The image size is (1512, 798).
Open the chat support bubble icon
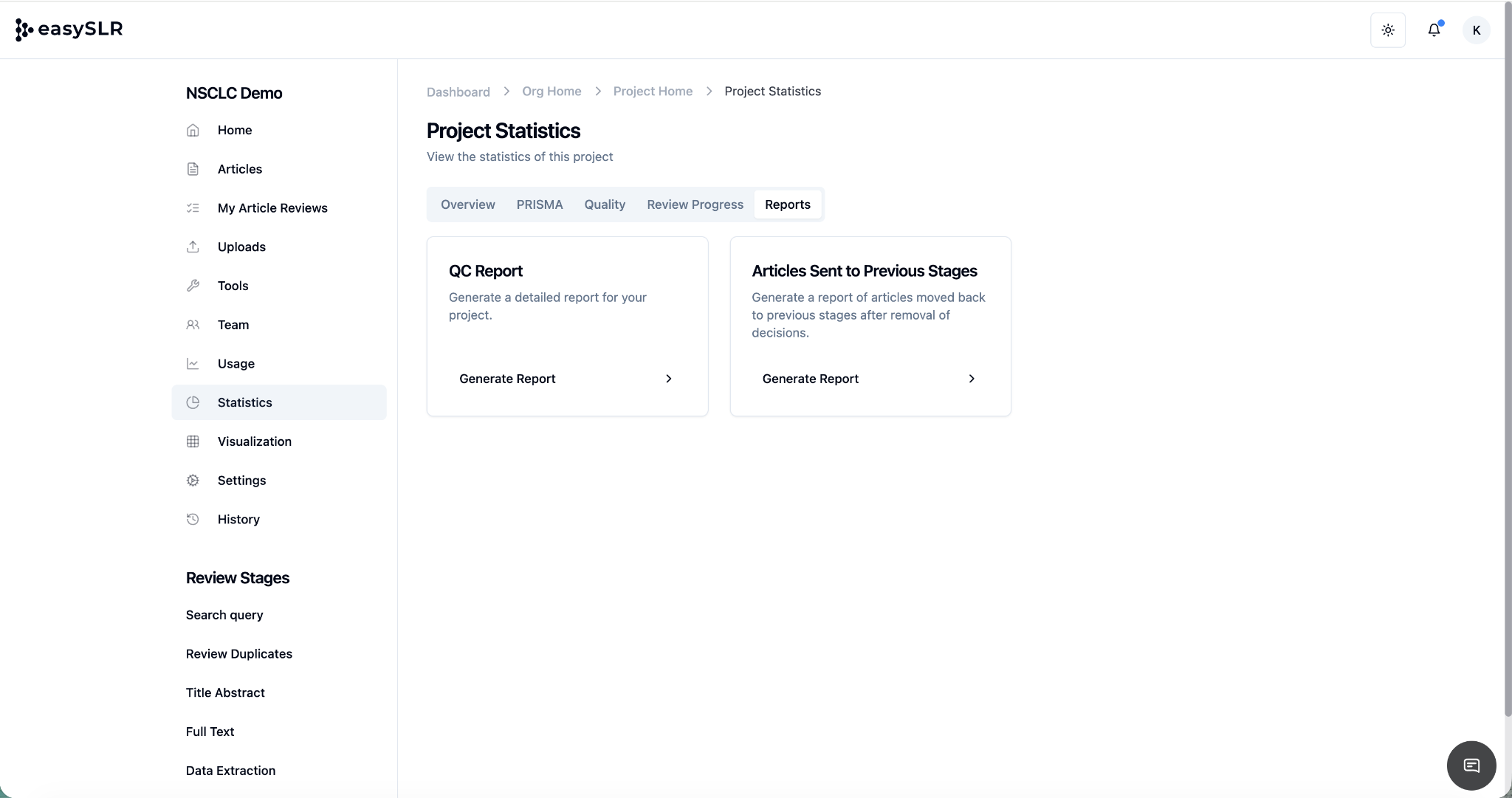point(1471,766)
